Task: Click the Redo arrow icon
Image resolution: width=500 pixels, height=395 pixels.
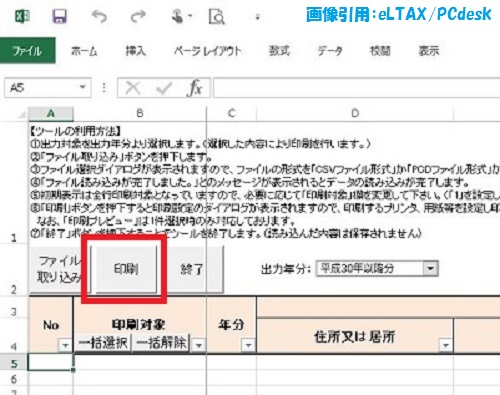Action: click(138, 16)
